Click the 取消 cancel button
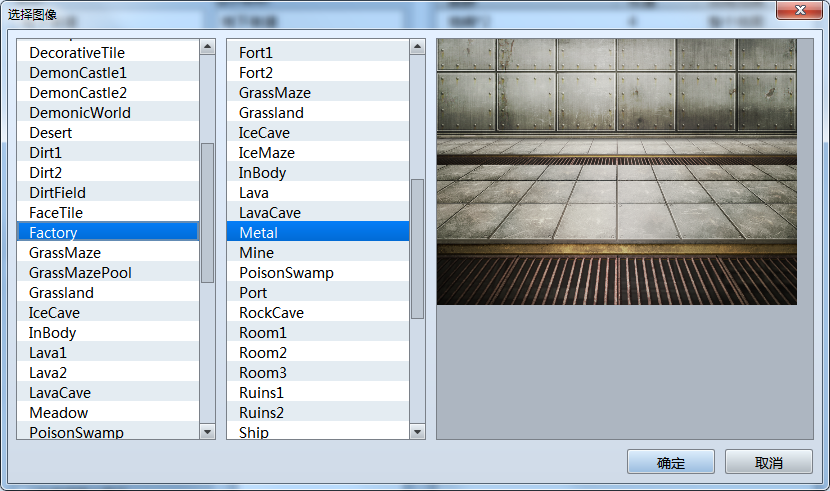This screenshot has height=491, width=830. tap(769, 462)
